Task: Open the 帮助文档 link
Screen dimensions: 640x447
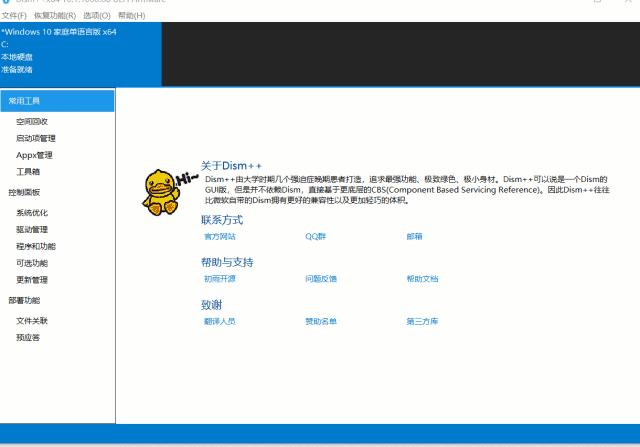Action: click(x=422, y=279)
